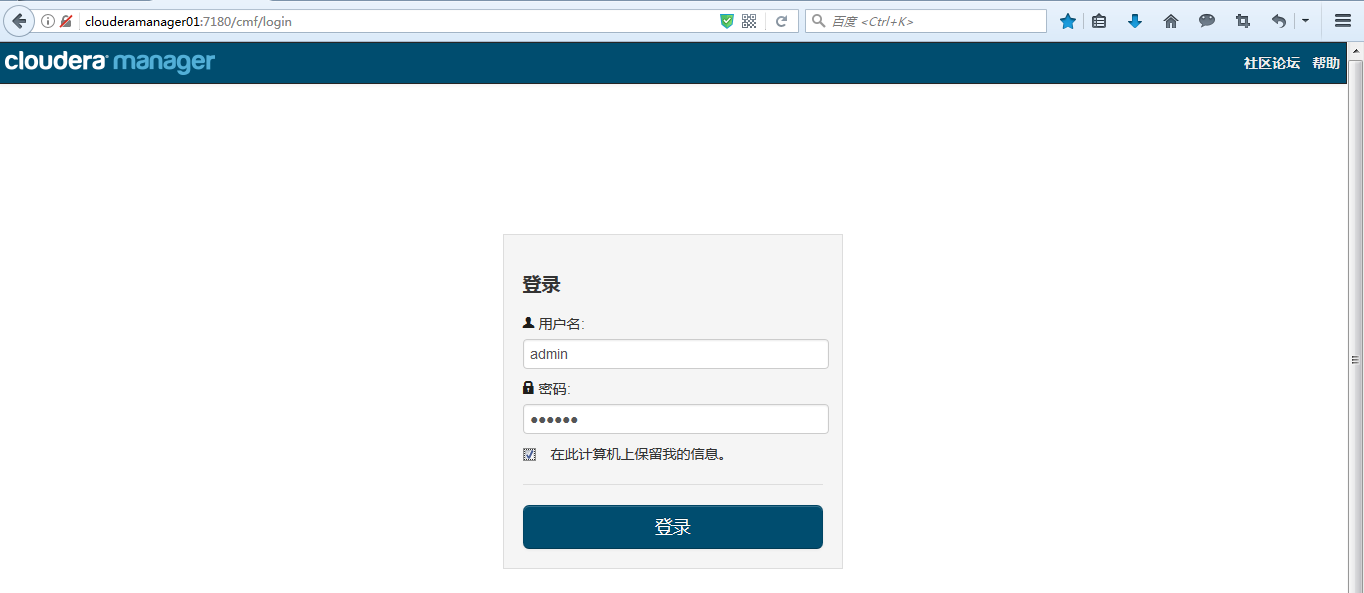Click the scrollbar up arrow
This screenshot has width=1364, height=593.
point(1356,49)
